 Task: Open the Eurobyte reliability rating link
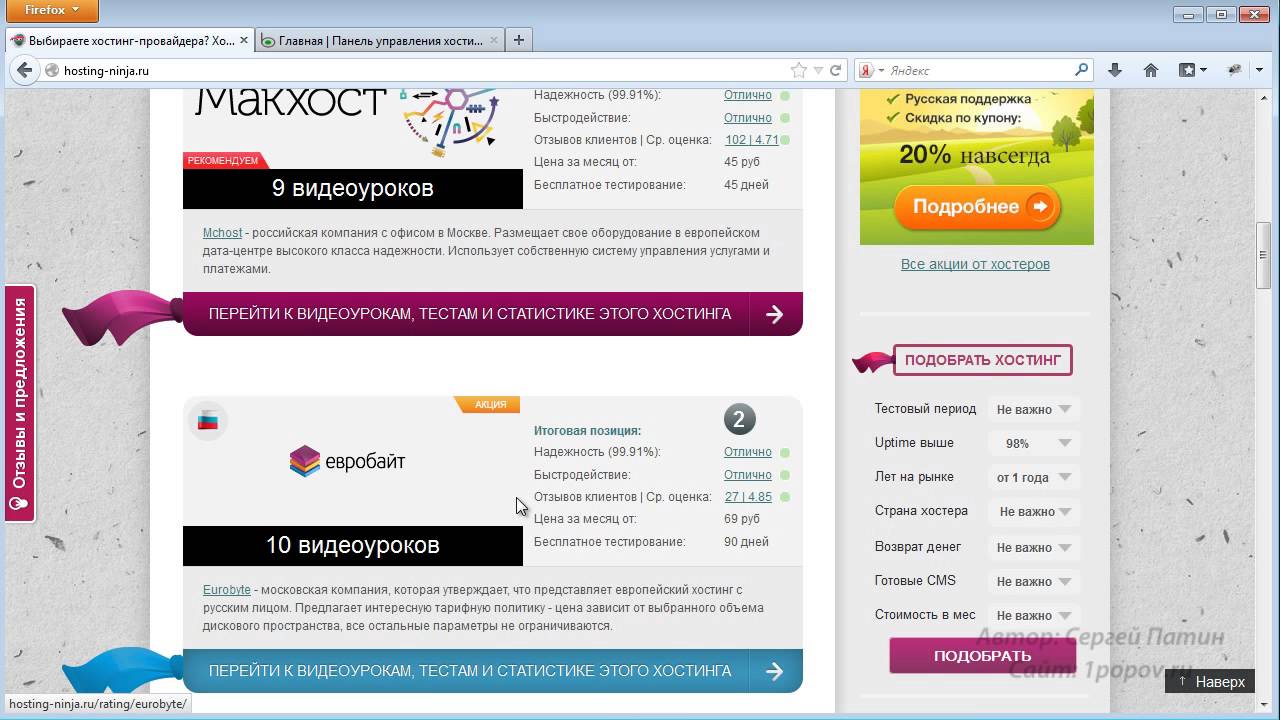coord(748,452)
